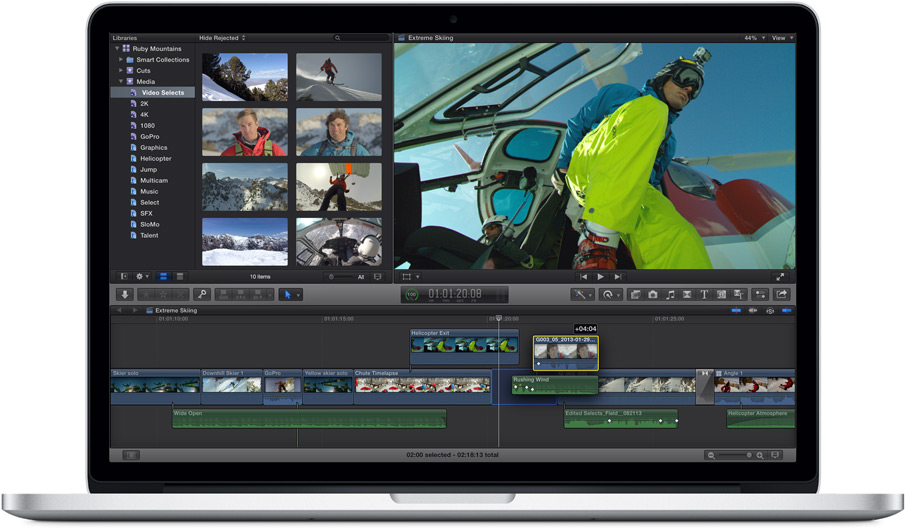This screenshot has height=530, width=905.
Task: Hide the Libraries sidebar
Action: click(x=124, y=277)
